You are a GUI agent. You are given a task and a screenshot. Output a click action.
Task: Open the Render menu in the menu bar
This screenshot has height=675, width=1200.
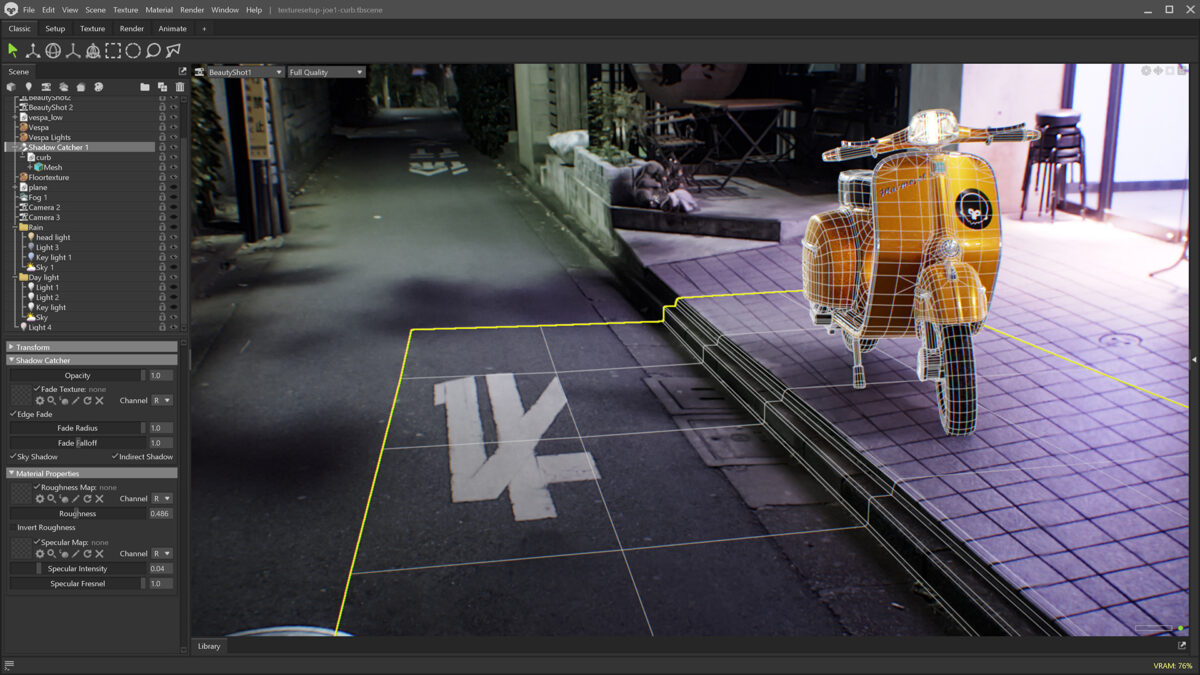[191, 9]
